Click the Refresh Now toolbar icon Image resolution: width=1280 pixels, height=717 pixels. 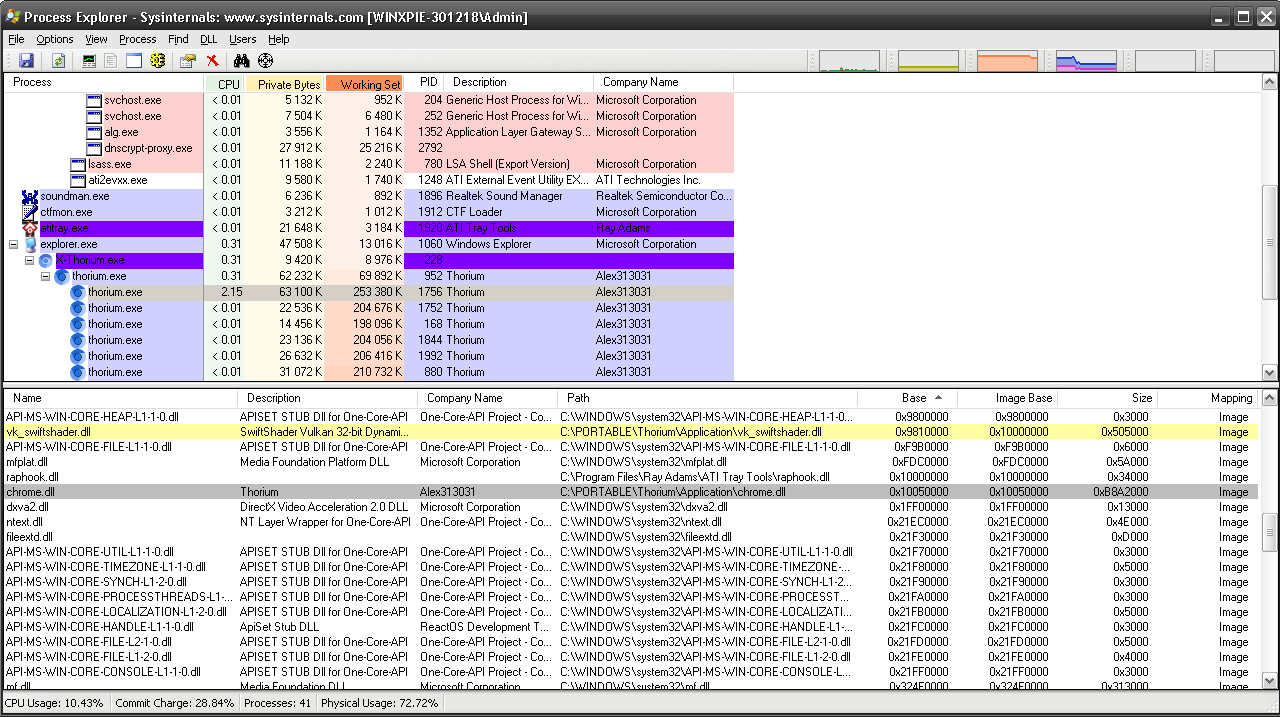59,61
